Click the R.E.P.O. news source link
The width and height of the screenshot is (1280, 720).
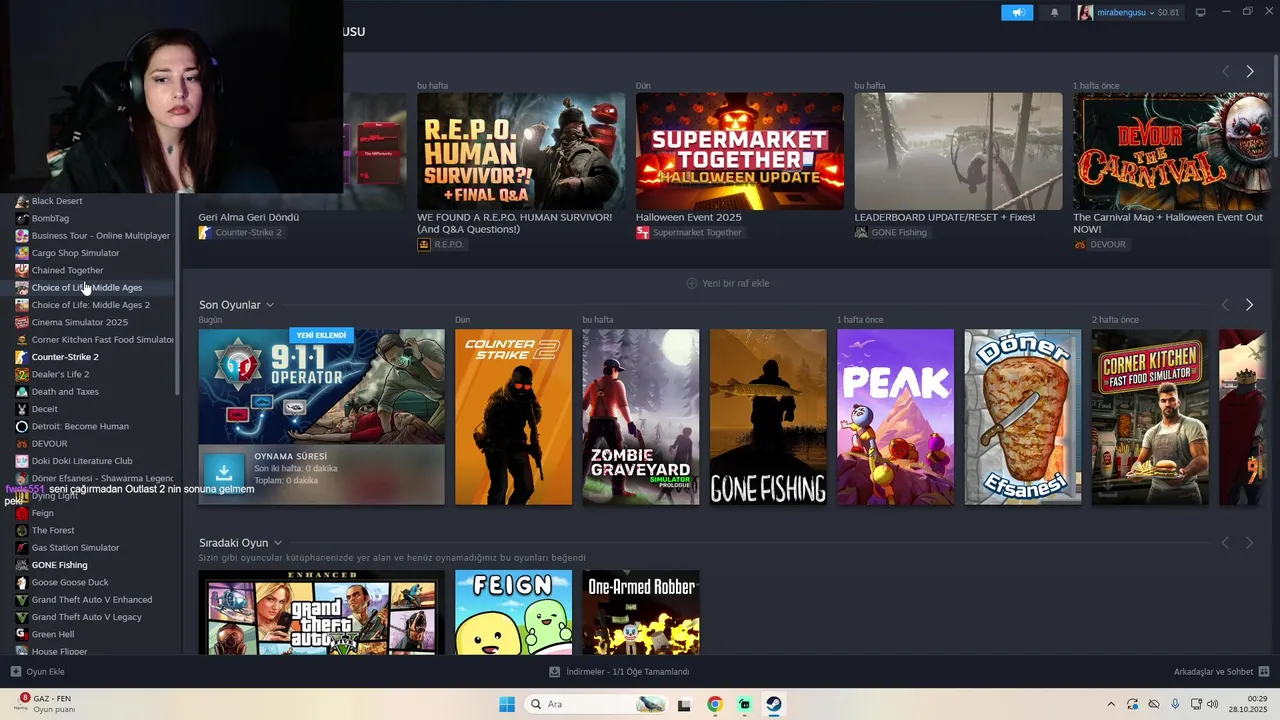pyautogui.click(x=441, y=244)
